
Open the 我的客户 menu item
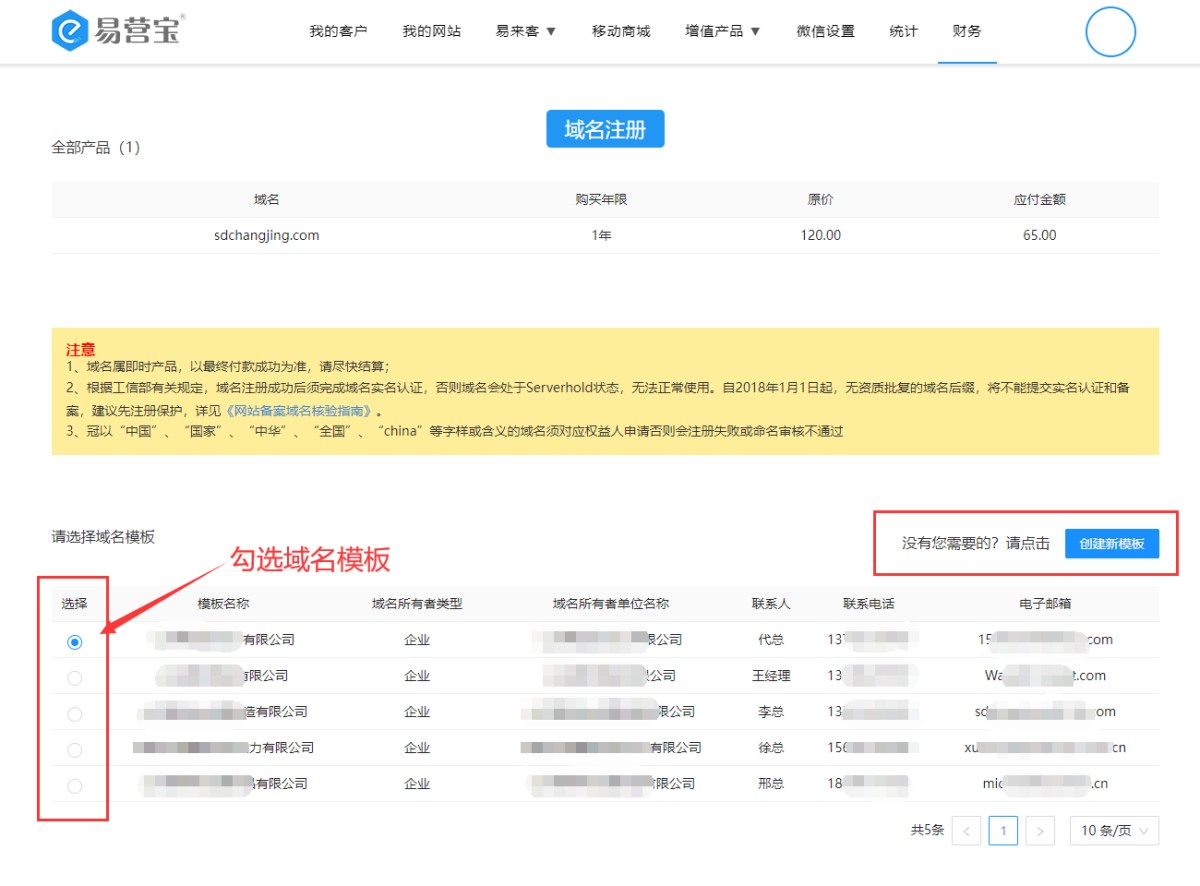(338, 31)
